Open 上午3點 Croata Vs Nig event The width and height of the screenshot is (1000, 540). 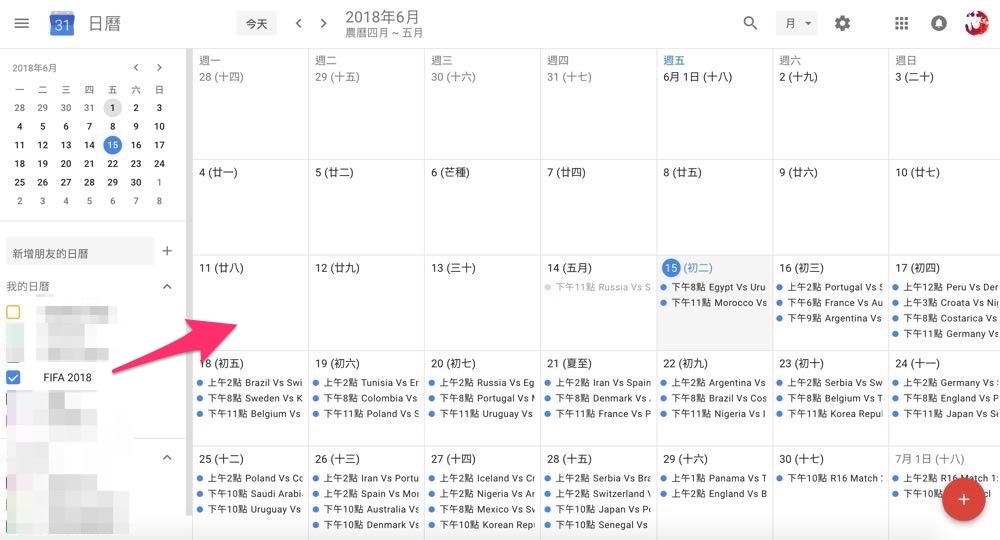pos(945,303)
